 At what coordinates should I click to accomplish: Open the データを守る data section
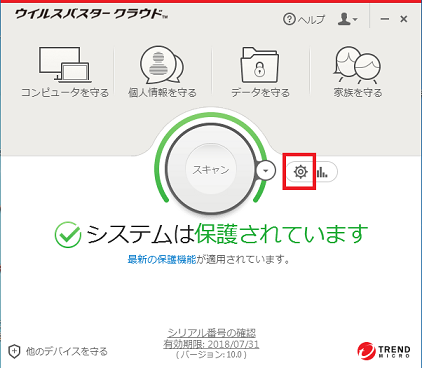click(x=260, y=72)
